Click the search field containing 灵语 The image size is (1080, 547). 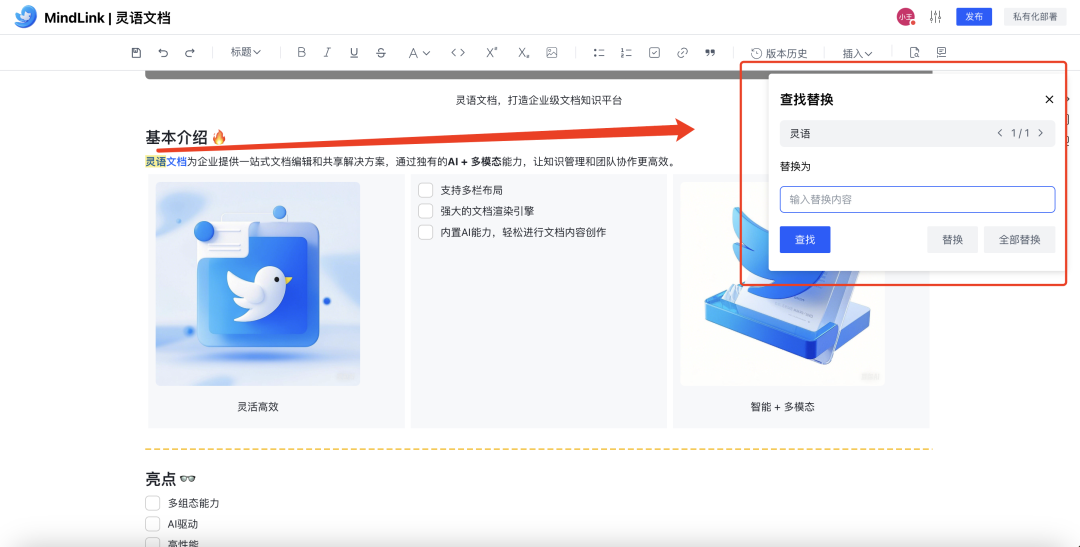pos(917,134)
